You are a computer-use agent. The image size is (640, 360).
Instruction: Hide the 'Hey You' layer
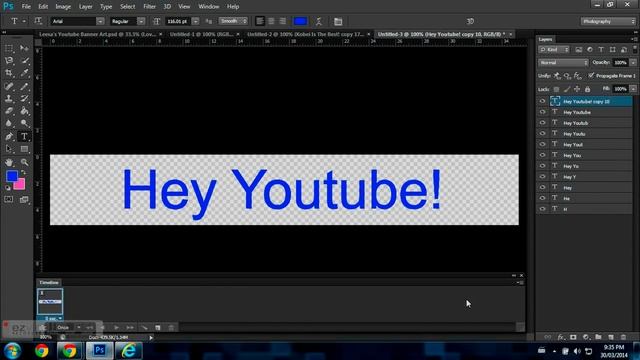click(542, 155)
